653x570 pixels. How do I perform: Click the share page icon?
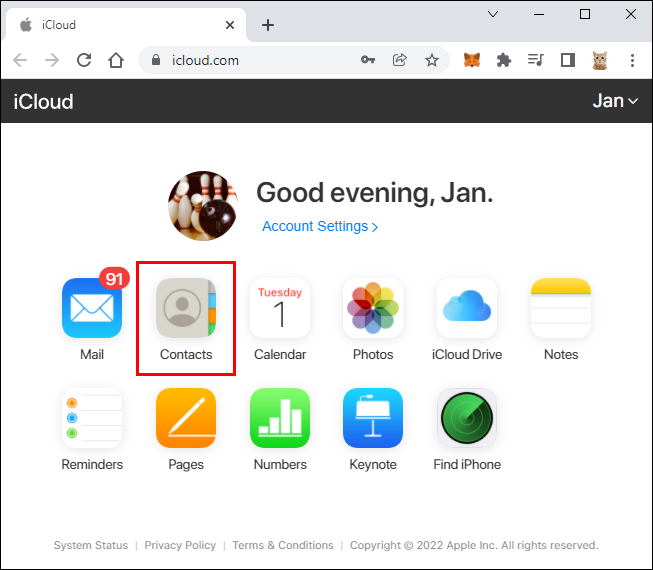click(x=399, y=60)
